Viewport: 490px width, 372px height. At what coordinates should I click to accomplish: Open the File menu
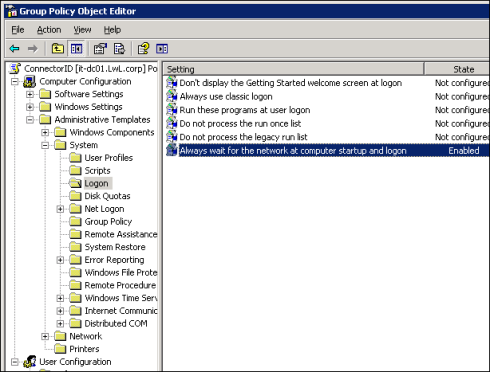[18, 30]
